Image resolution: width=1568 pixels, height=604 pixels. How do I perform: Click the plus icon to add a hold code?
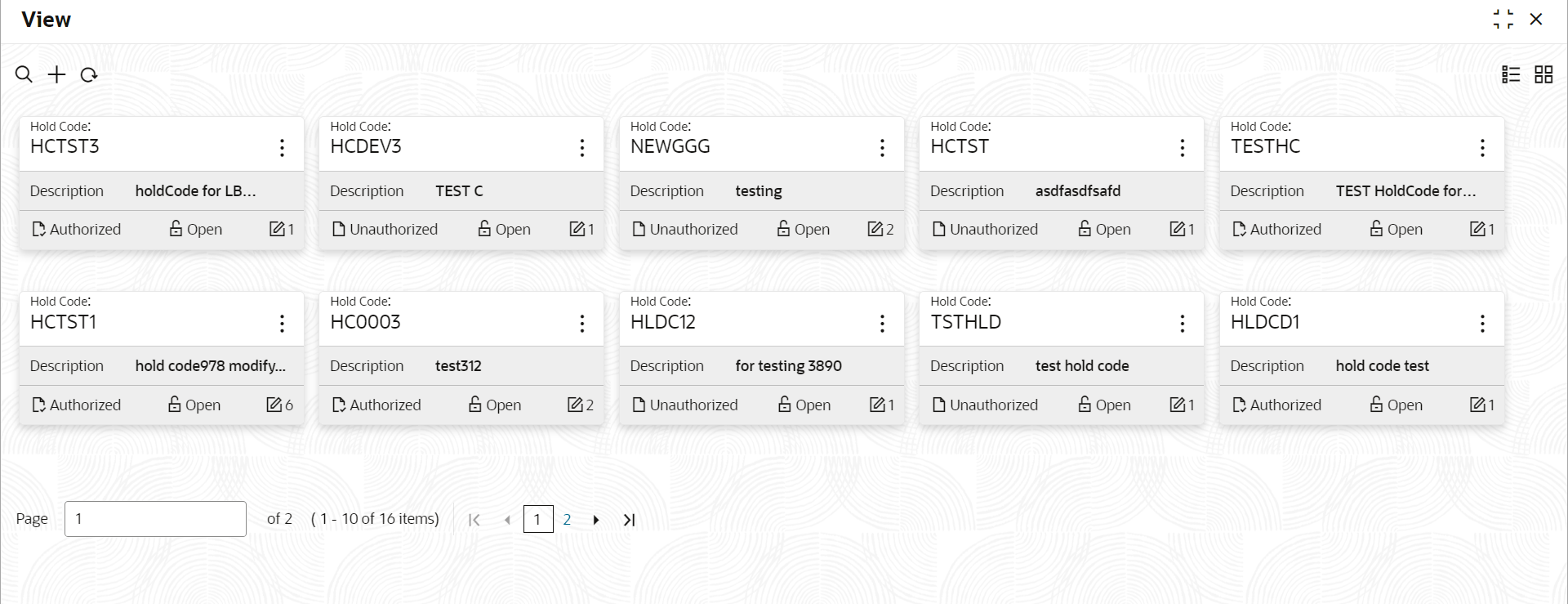(x=56, y=74)
